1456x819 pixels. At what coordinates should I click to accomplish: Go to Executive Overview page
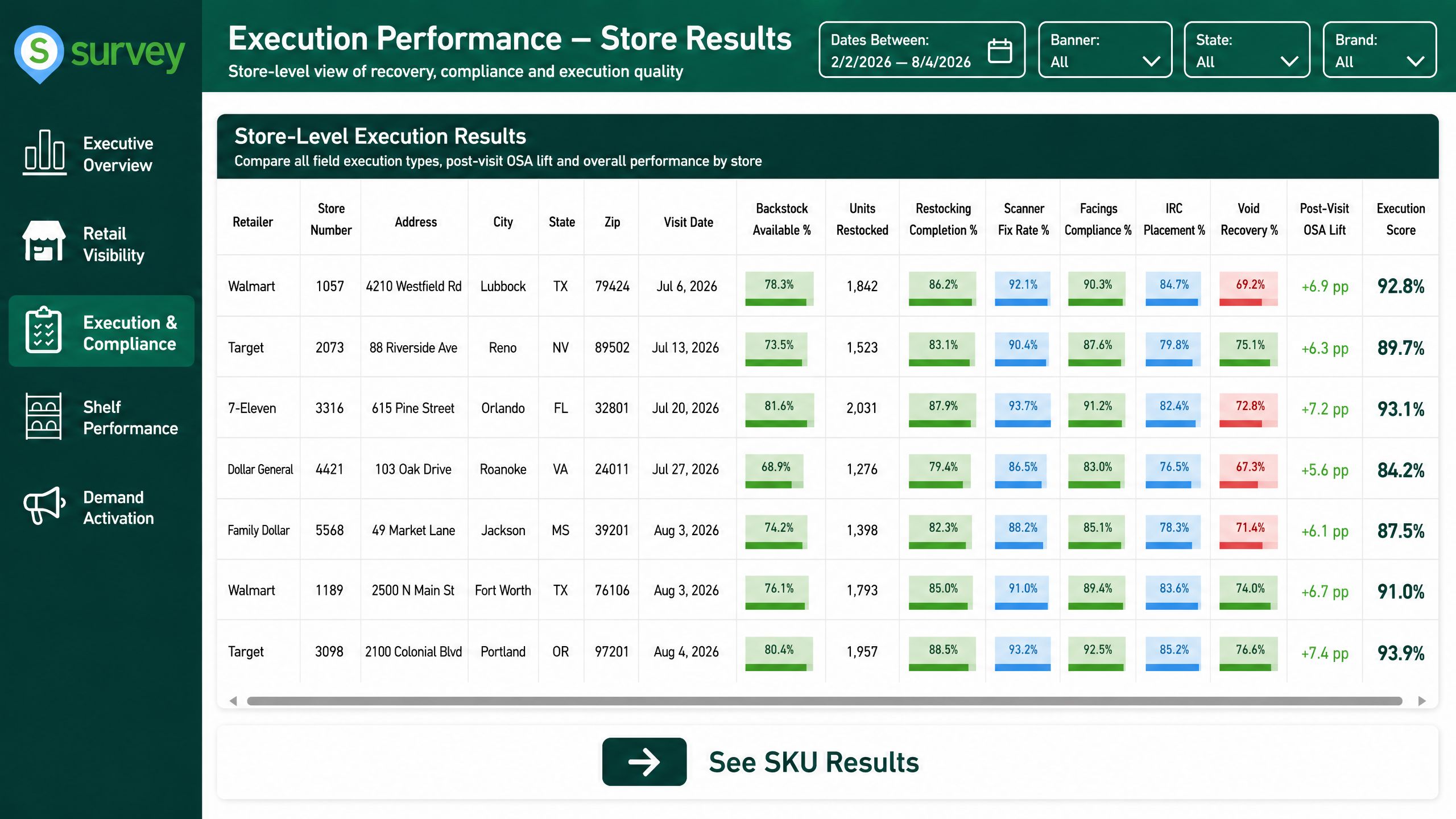101,154
